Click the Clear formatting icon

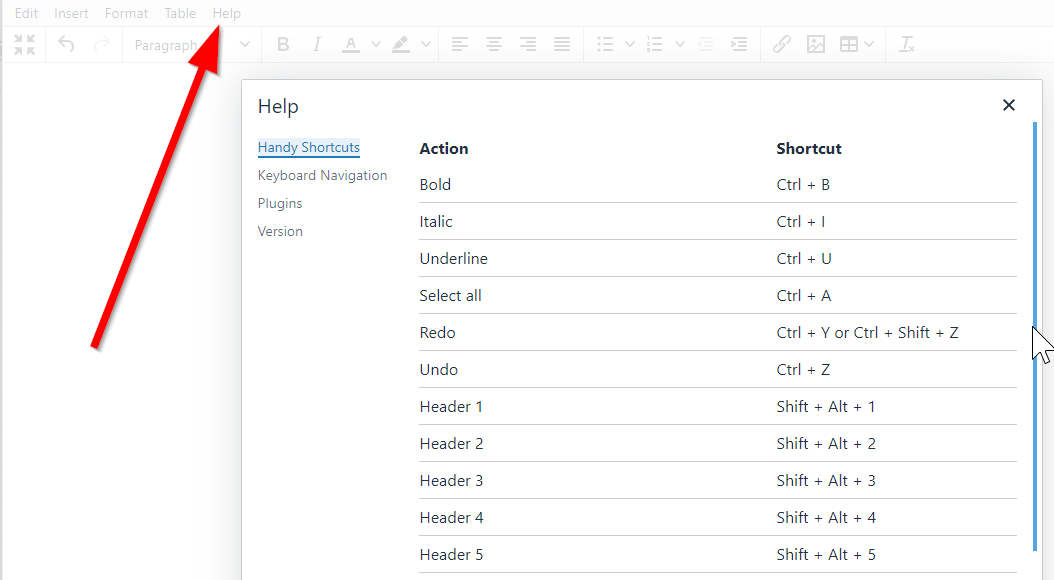[907, 44]
